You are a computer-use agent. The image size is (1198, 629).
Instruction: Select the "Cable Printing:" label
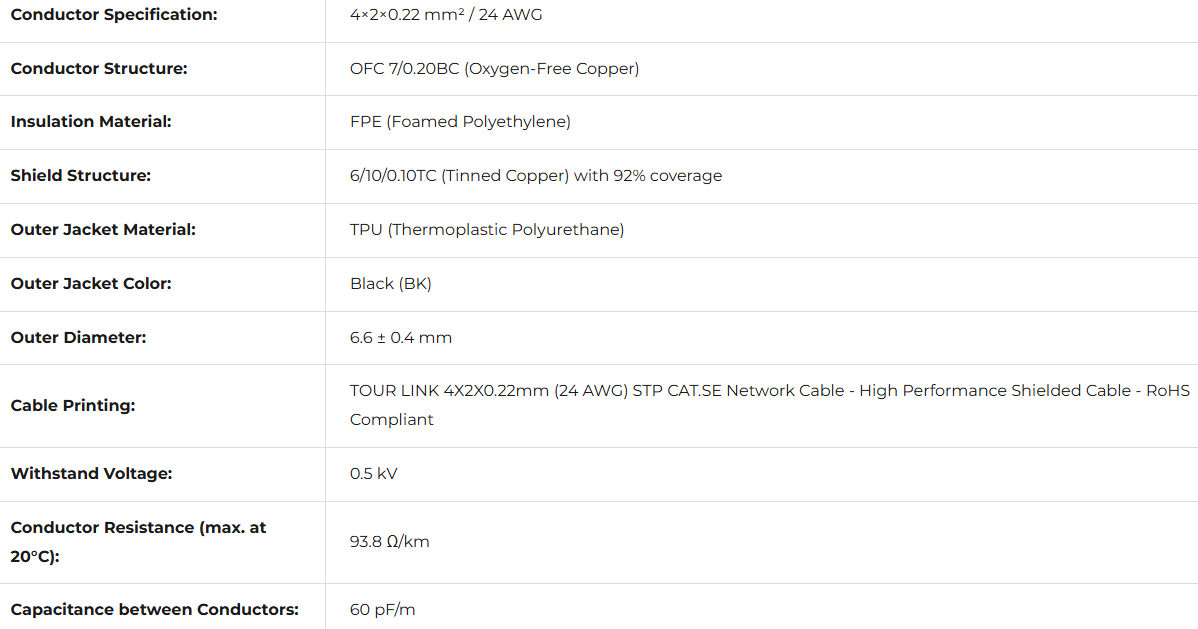pos(73,406)
